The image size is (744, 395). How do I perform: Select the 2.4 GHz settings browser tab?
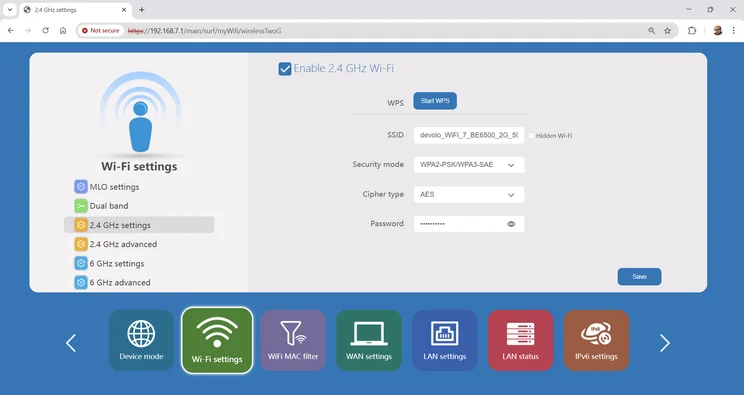(x=75, y=9)
